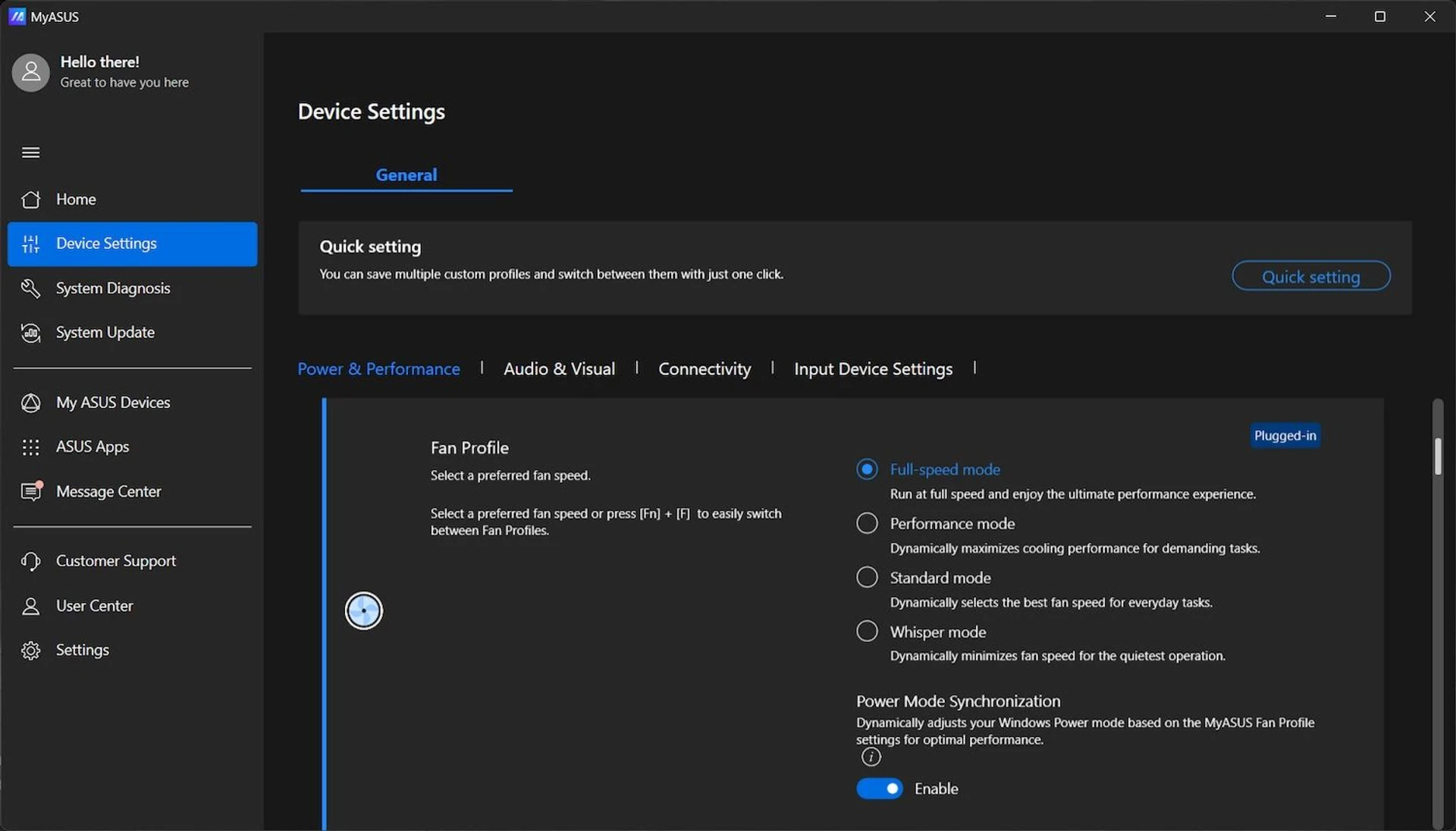Click the My ASUS Devices icon

[30, 403]
